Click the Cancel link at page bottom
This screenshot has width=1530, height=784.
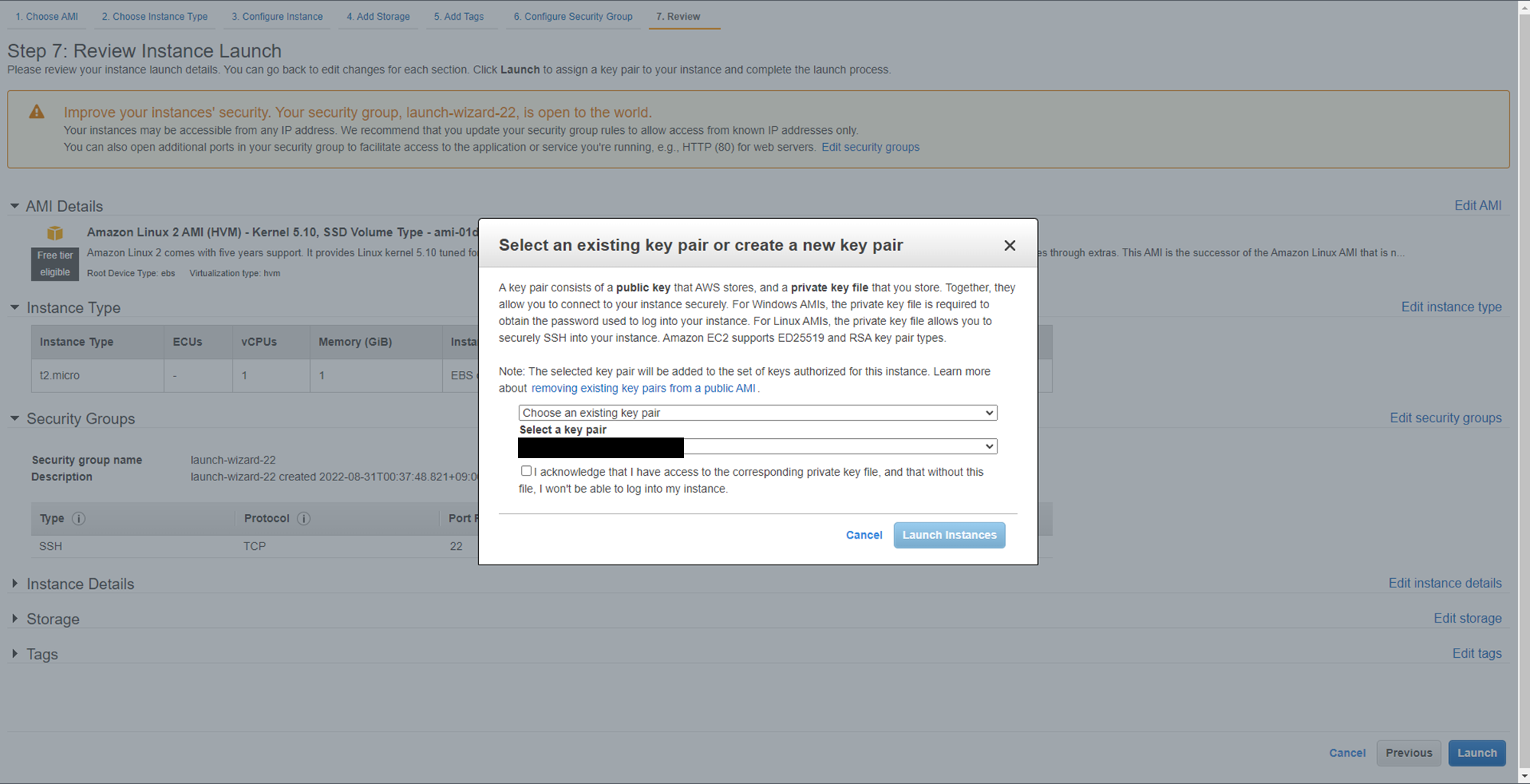(x=1347, y=753)
